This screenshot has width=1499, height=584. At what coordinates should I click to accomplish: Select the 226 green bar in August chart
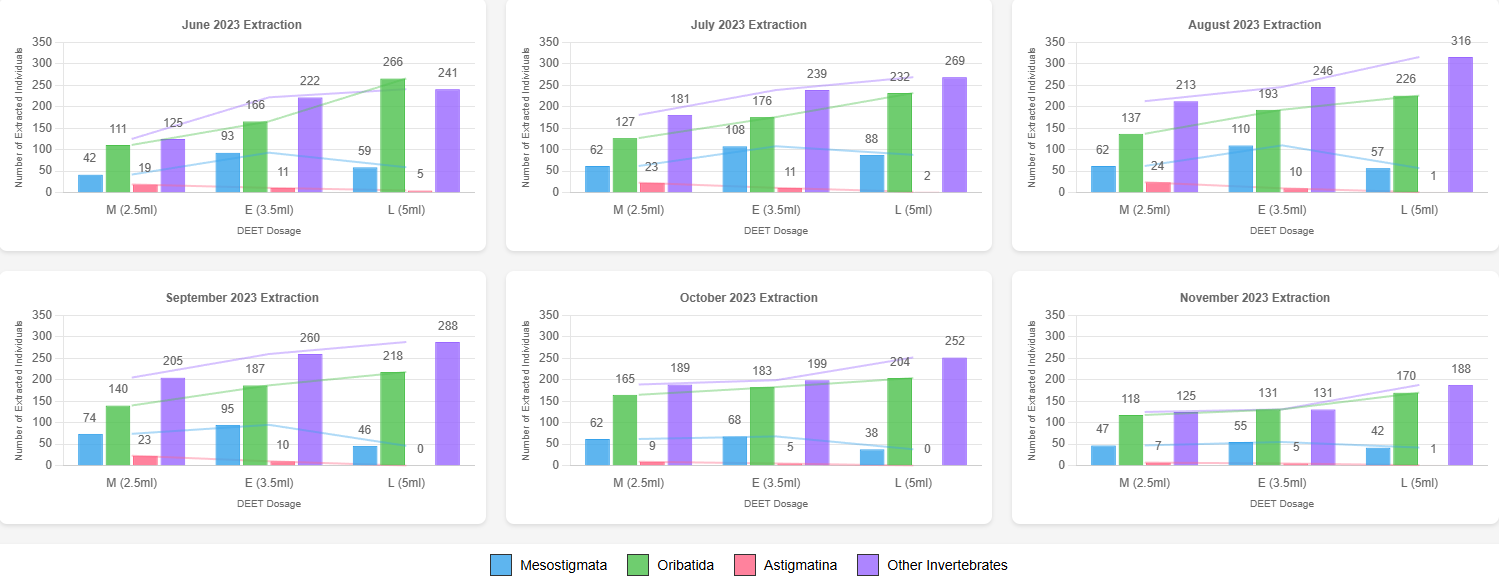pyautogui.click(x=1405, y=144)
